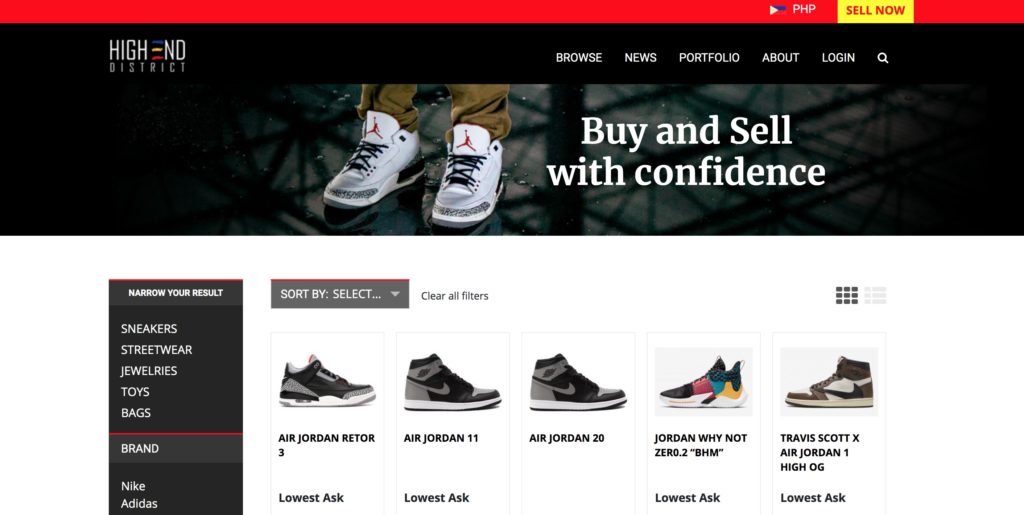
Task: Open Travis Scott Air Jordan 1 image
Action: pos(829,381)
